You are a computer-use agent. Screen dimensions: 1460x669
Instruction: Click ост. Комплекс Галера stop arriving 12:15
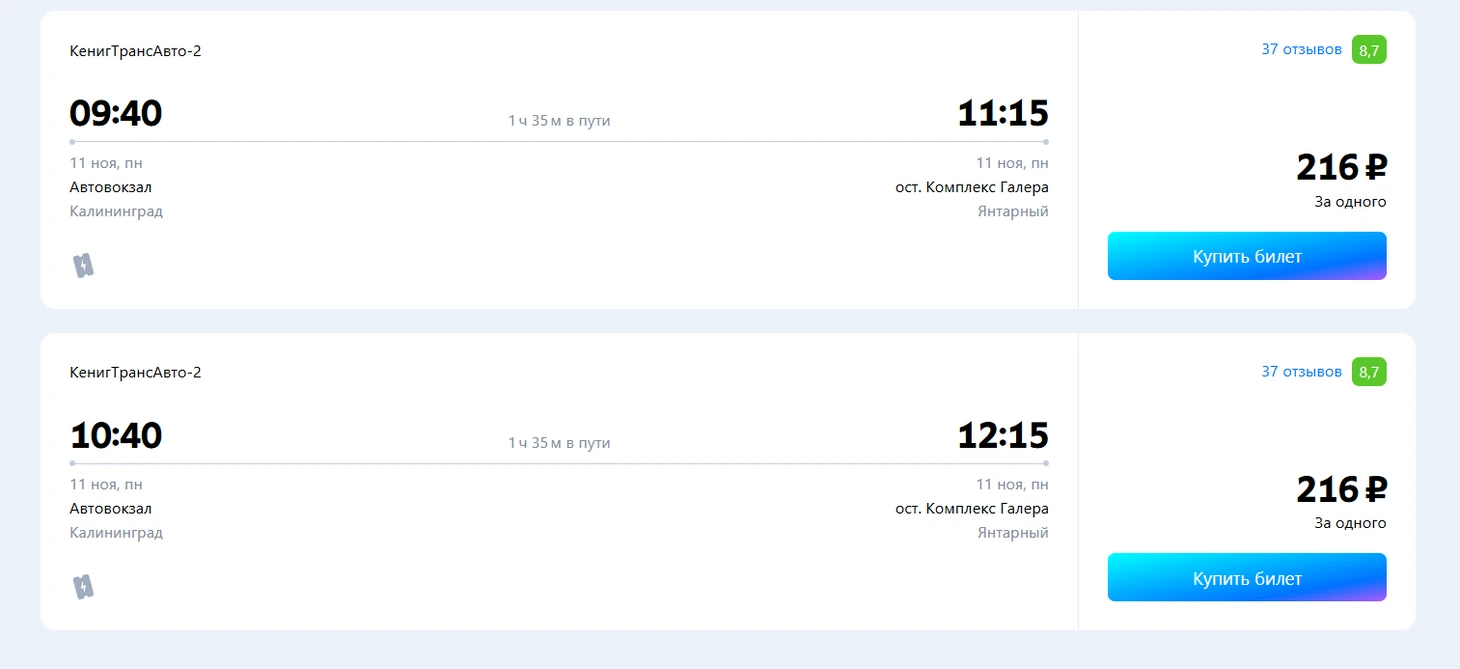pyautogui.click(x=972, y=509)
